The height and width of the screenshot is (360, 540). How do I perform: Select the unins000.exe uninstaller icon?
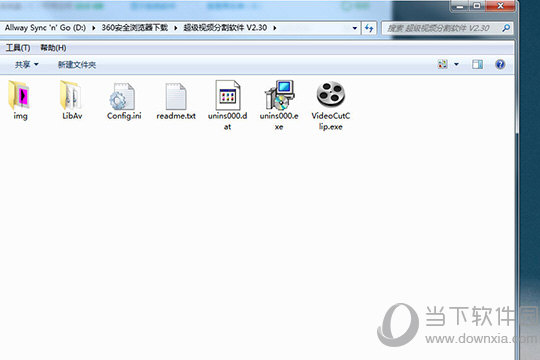click(x=279, y=95)
